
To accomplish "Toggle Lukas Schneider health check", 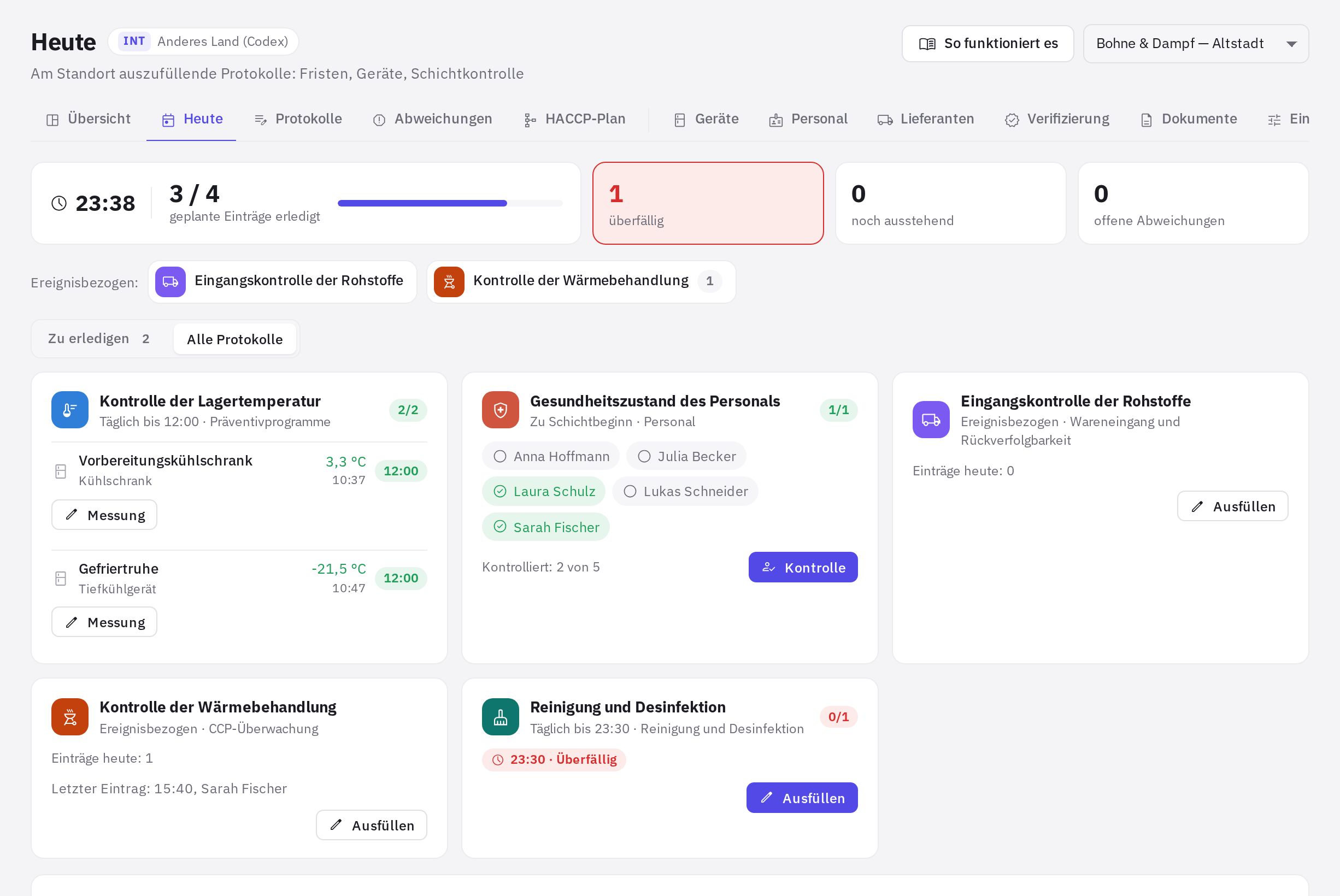I will pyautogui.click(x=685, y=491).
